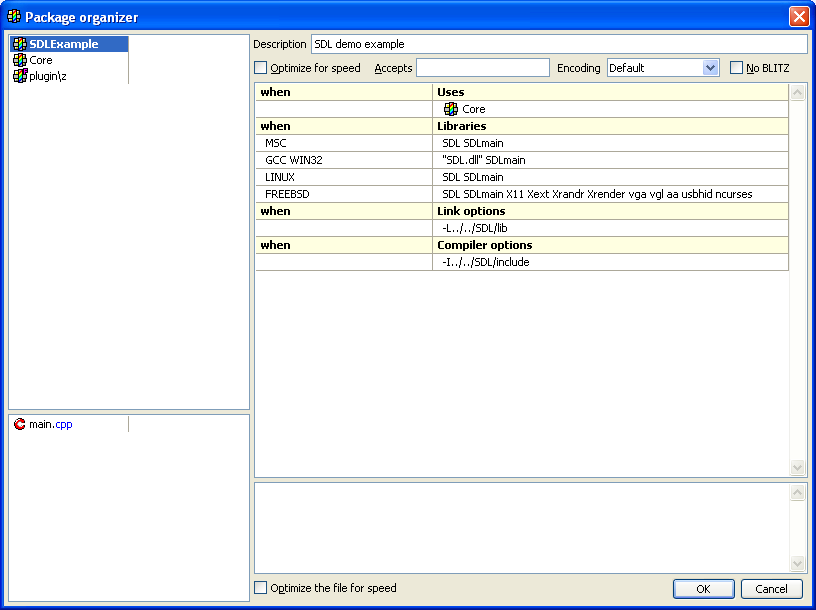Enable Optimize for speed checkbox
Screen dimensions: 816x610
tap(261, 68)
